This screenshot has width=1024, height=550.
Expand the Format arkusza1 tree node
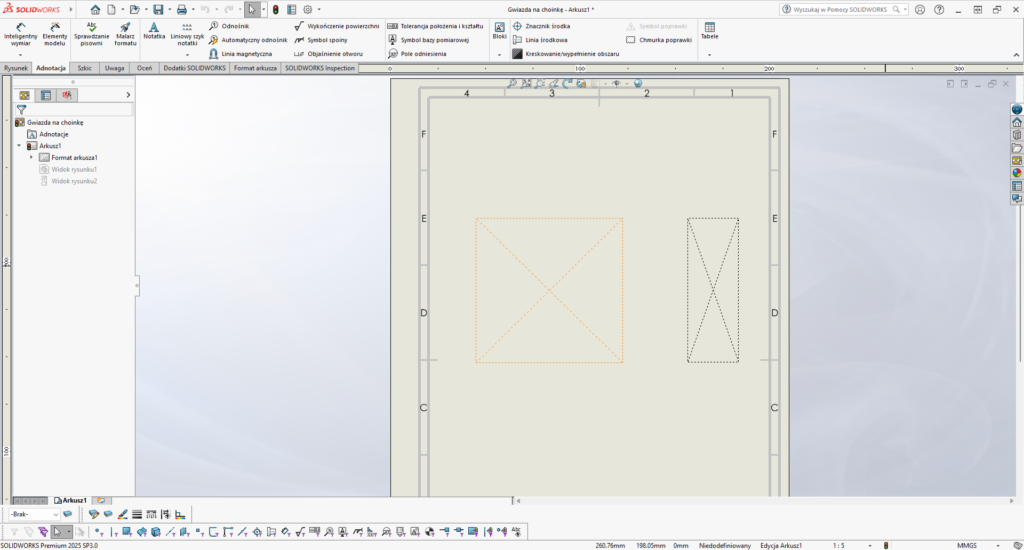coord(31,158)
